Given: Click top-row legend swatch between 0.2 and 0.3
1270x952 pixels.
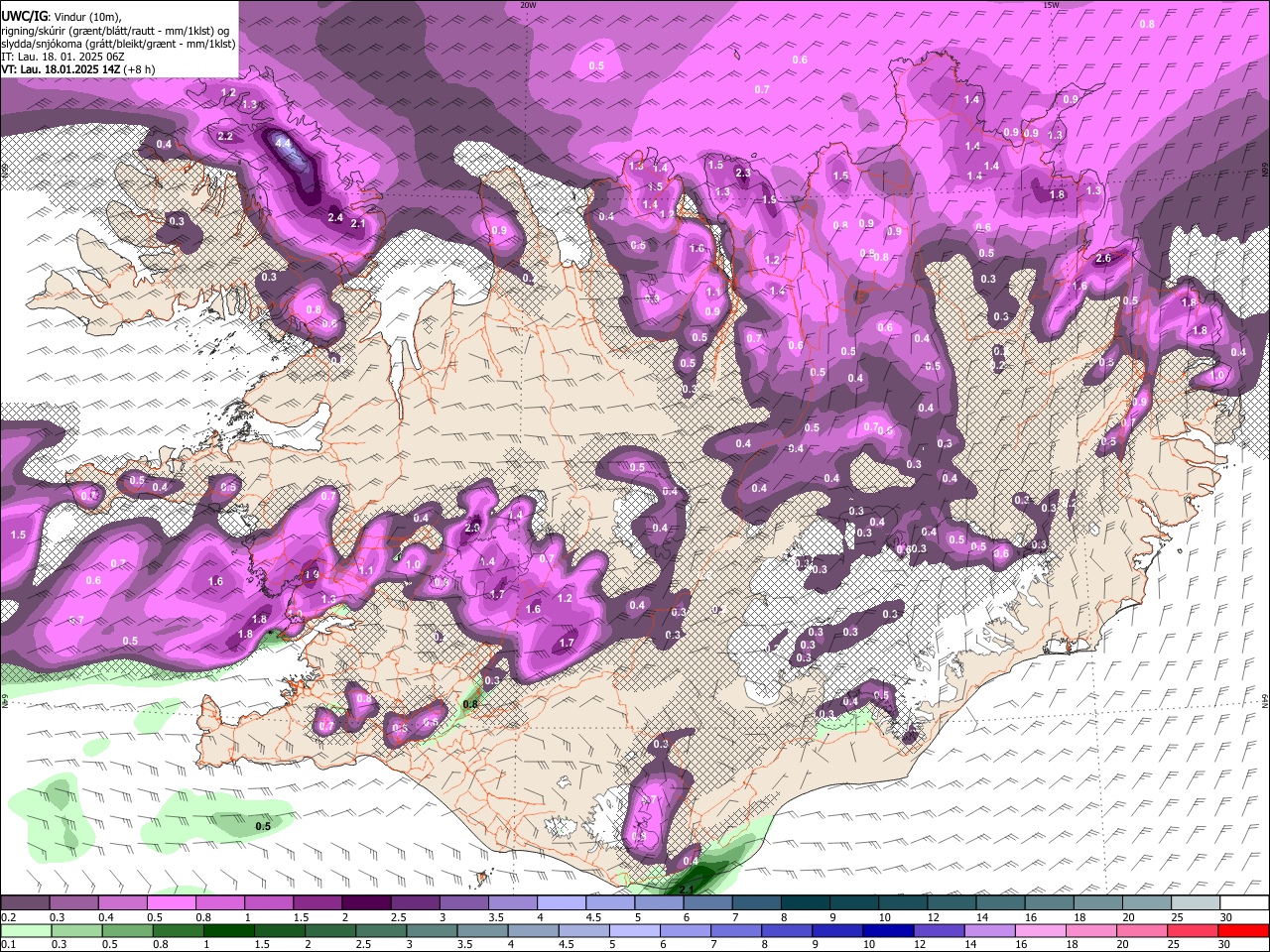Looking at the screenshot, I should click(25, 902).
